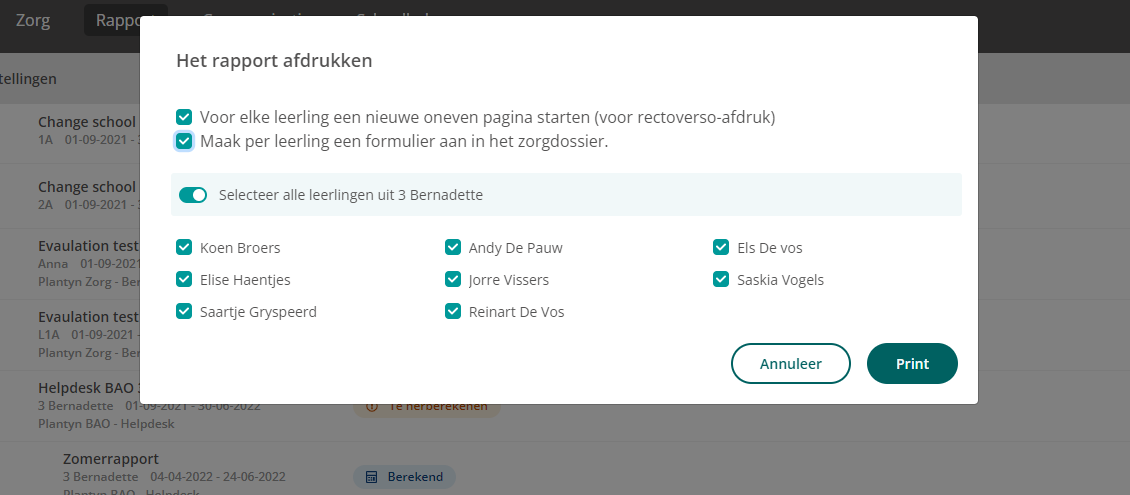This screenshot has width=1130, height=495.
Task: Untick Reinart De Vos checkbox
Action: coord(453,311)
